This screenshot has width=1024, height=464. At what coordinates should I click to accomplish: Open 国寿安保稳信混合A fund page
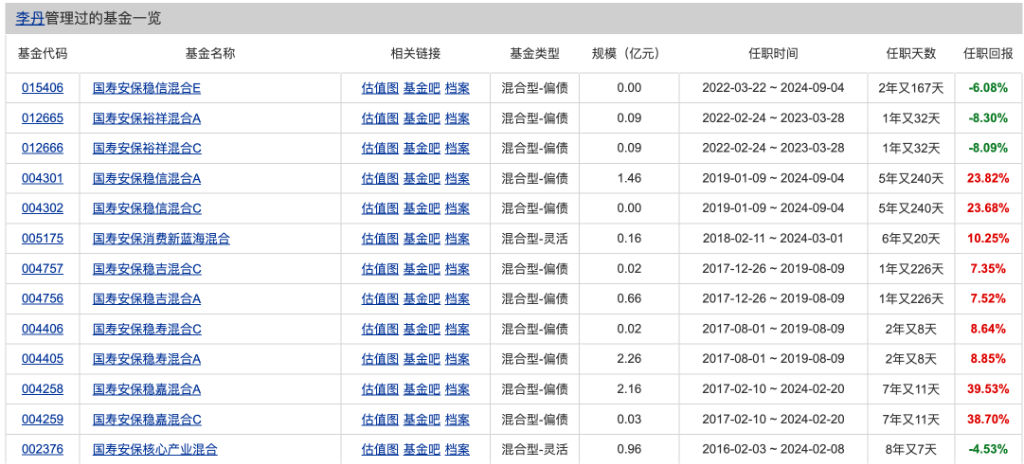pyautogui.click(x=147, y=178)
